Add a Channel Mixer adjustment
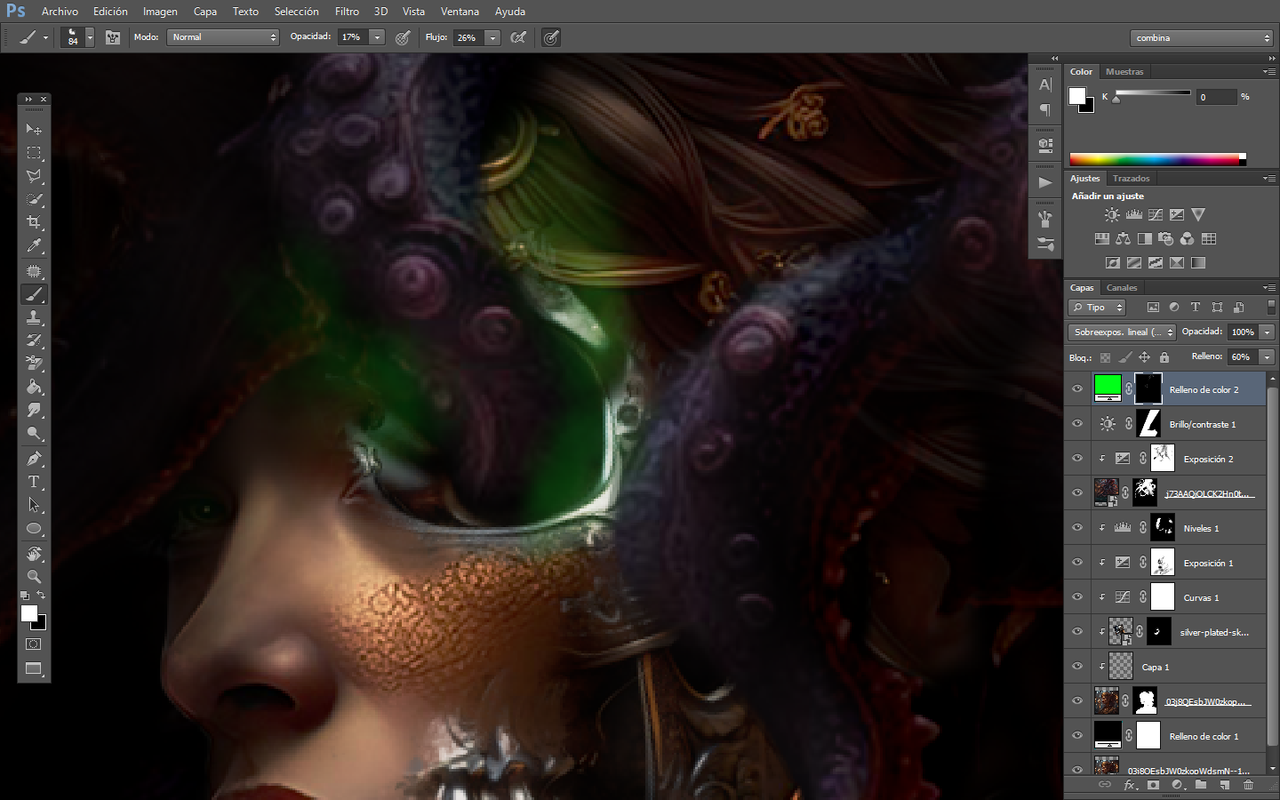 1186,239
